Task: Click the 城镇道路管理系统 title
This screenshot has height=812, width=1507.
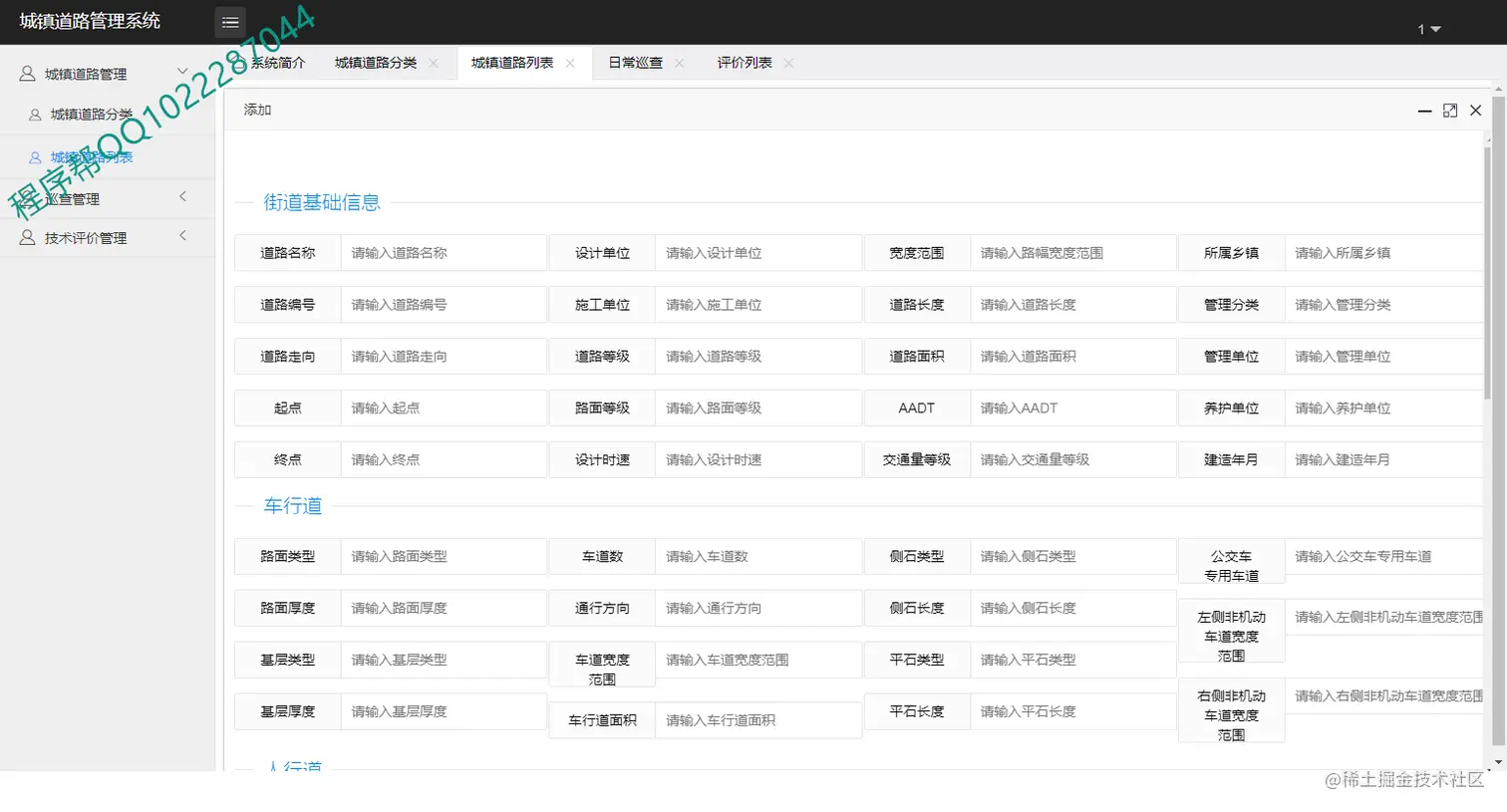Action: 90,21
